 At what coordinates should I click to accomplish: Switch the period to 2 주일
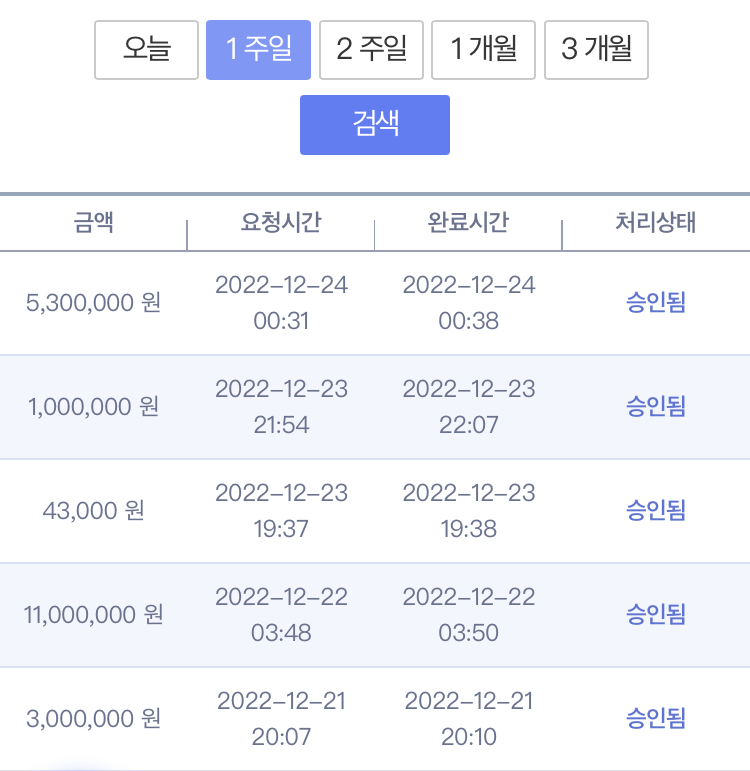[371, 50]
